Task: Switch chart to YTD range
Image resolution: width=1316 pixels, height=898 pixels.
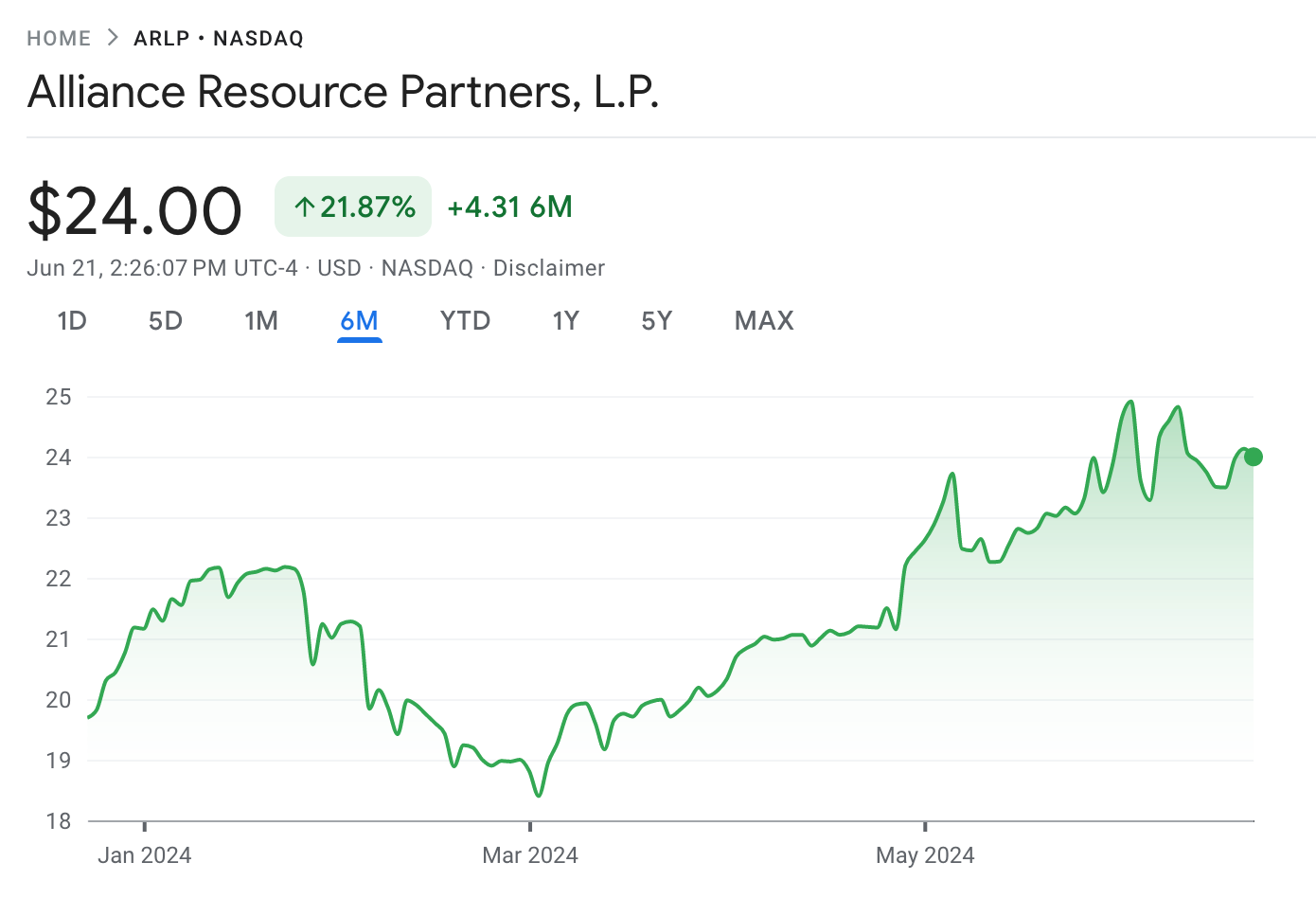Action: tap(466, 321)
